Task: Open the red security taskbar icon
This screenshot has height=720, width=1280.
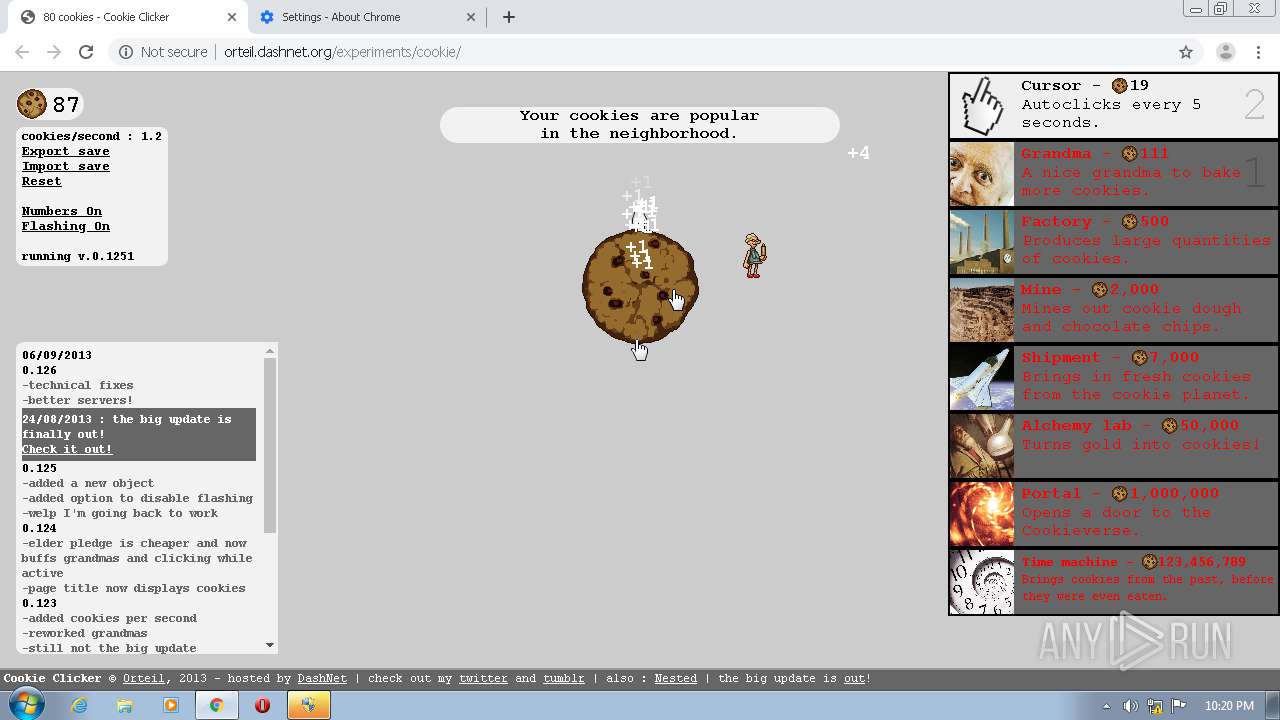Action: pyautogui.click(x=263, y=705)
